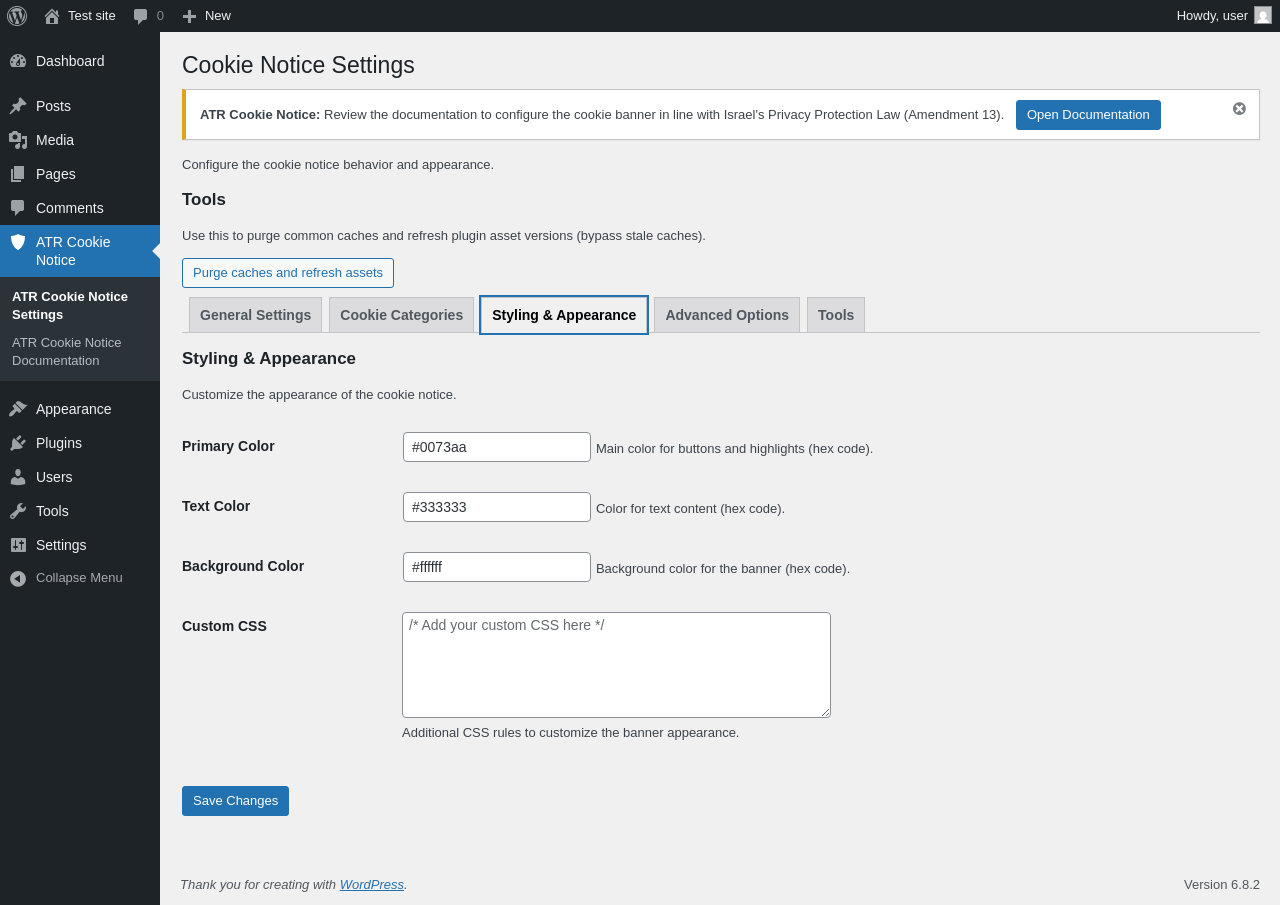This screenshot has height=905, width=1280.
Task: Click the Collapse Menu text
Action: click(79, 578)
